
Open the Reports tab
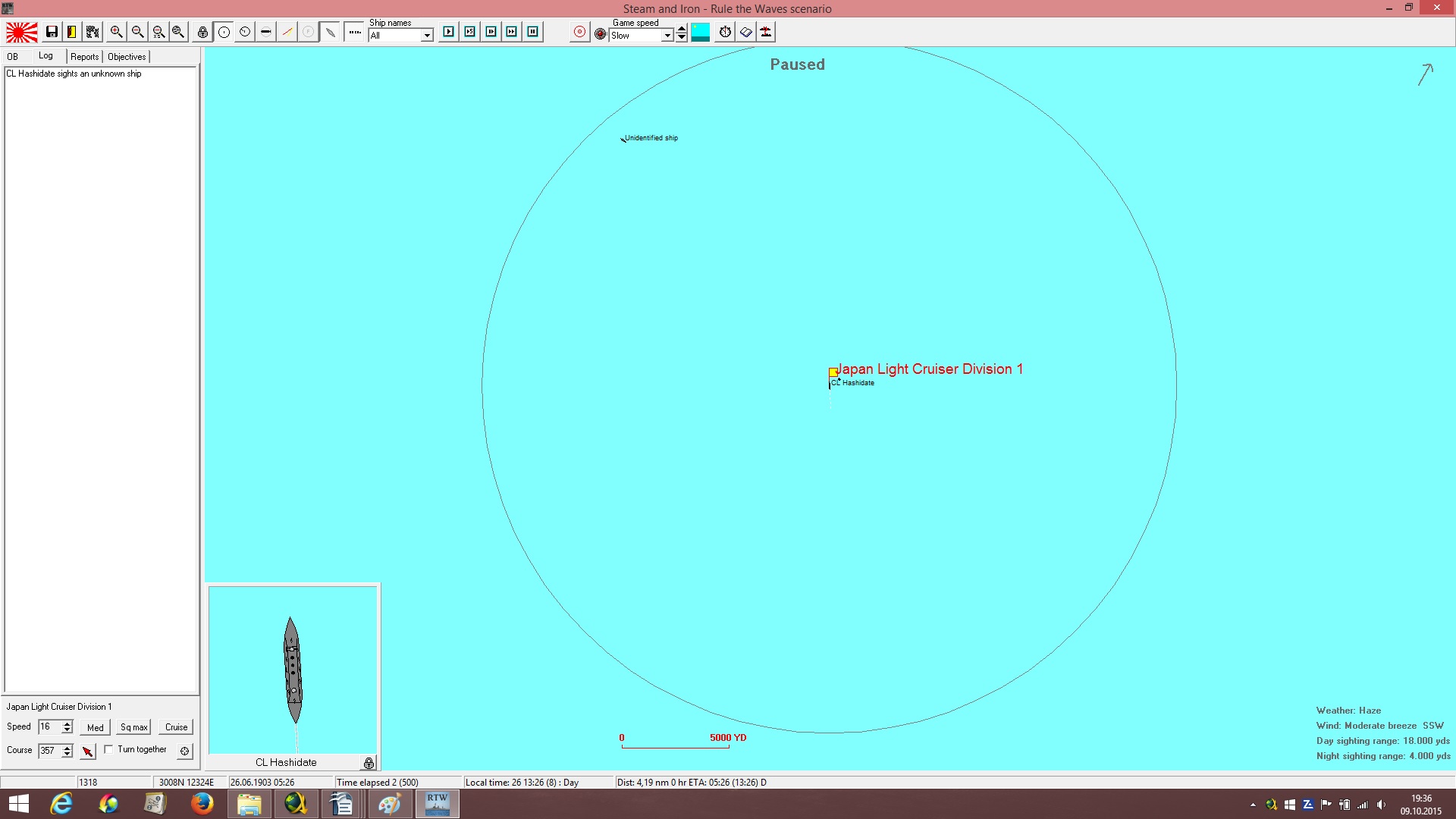tap(85, 57)
